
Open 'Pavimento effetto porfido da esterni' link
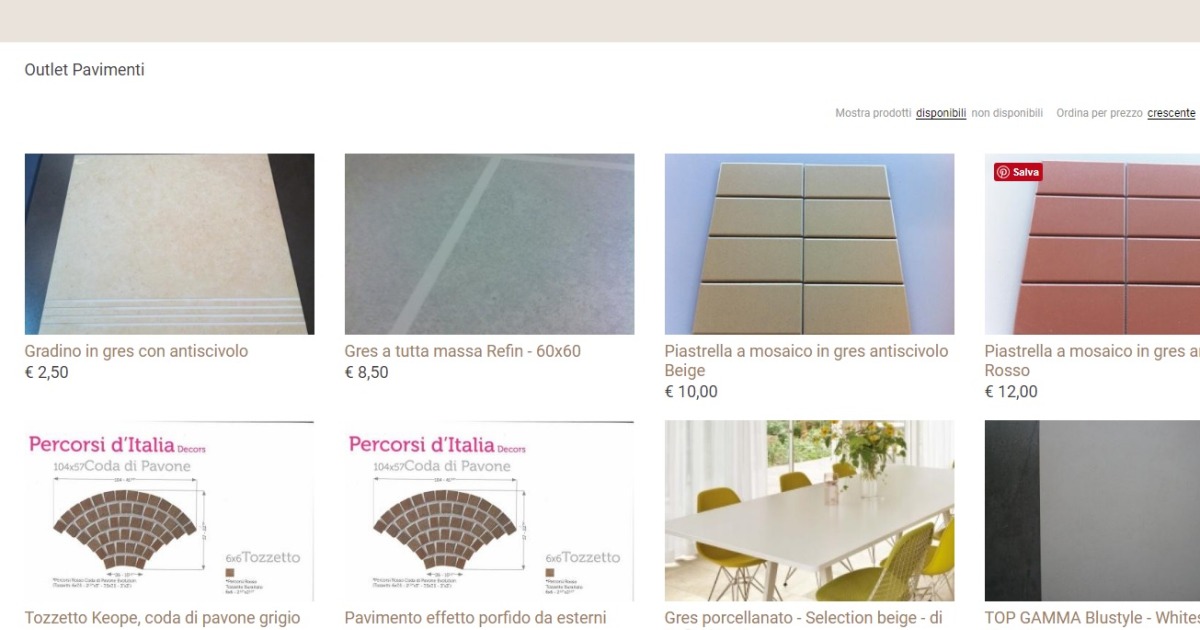tap(475, 618)
